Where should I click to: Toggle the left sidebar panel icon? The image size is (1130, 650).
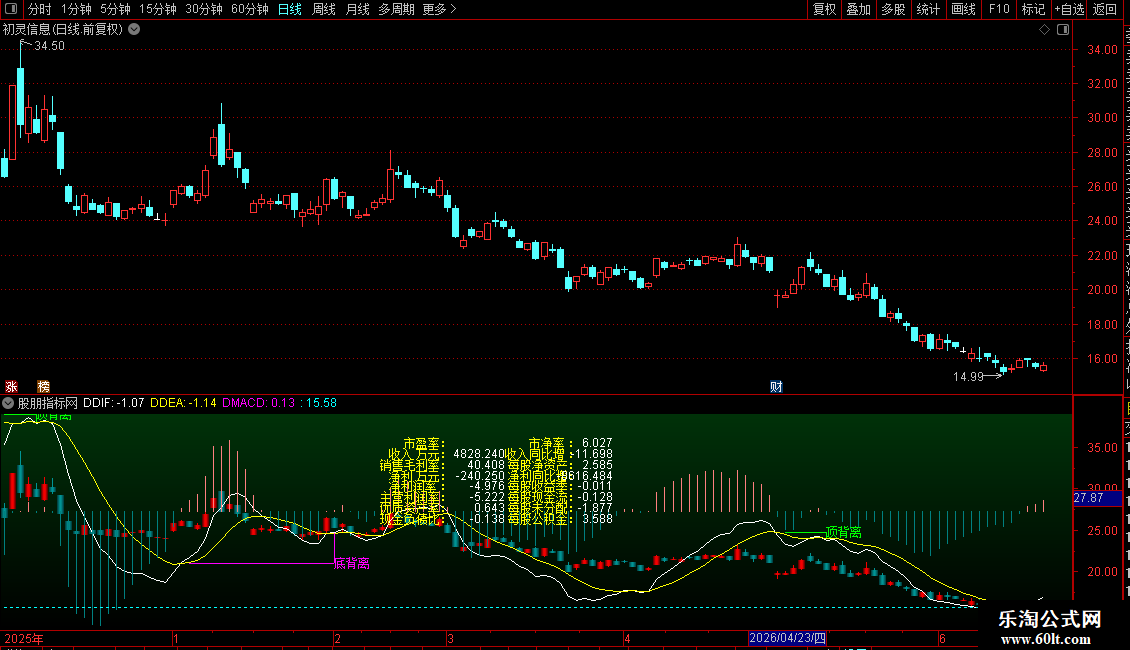pos(11,9)
